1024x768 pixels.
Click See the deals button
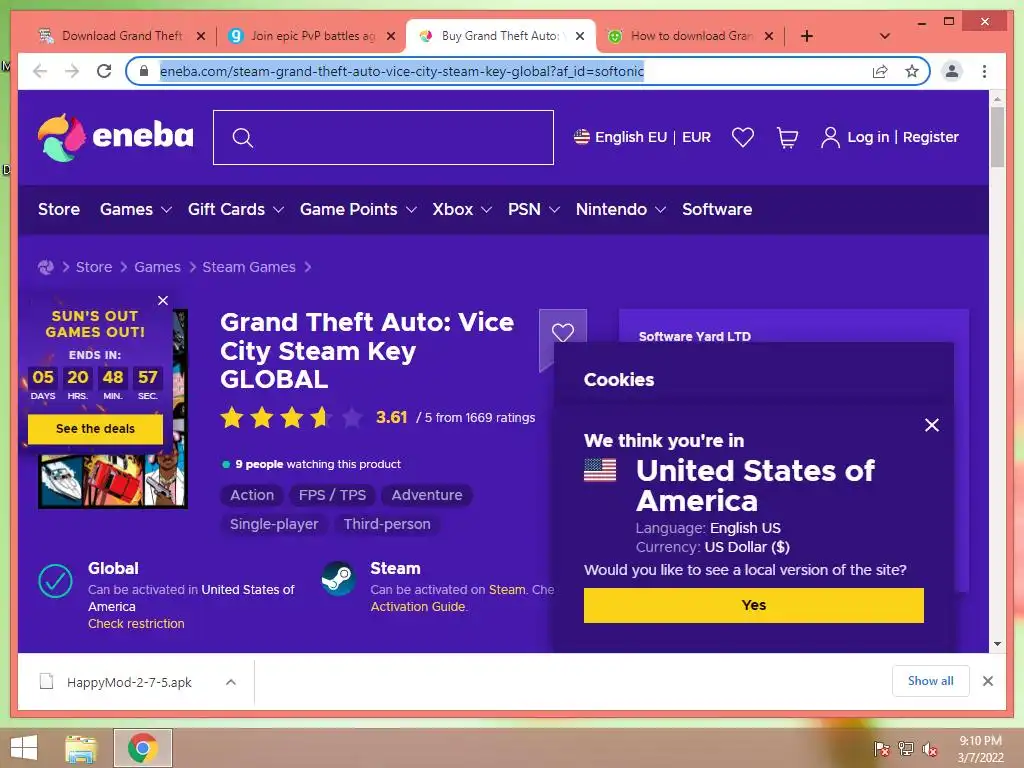pyautogui.click(x=95, y=429)
